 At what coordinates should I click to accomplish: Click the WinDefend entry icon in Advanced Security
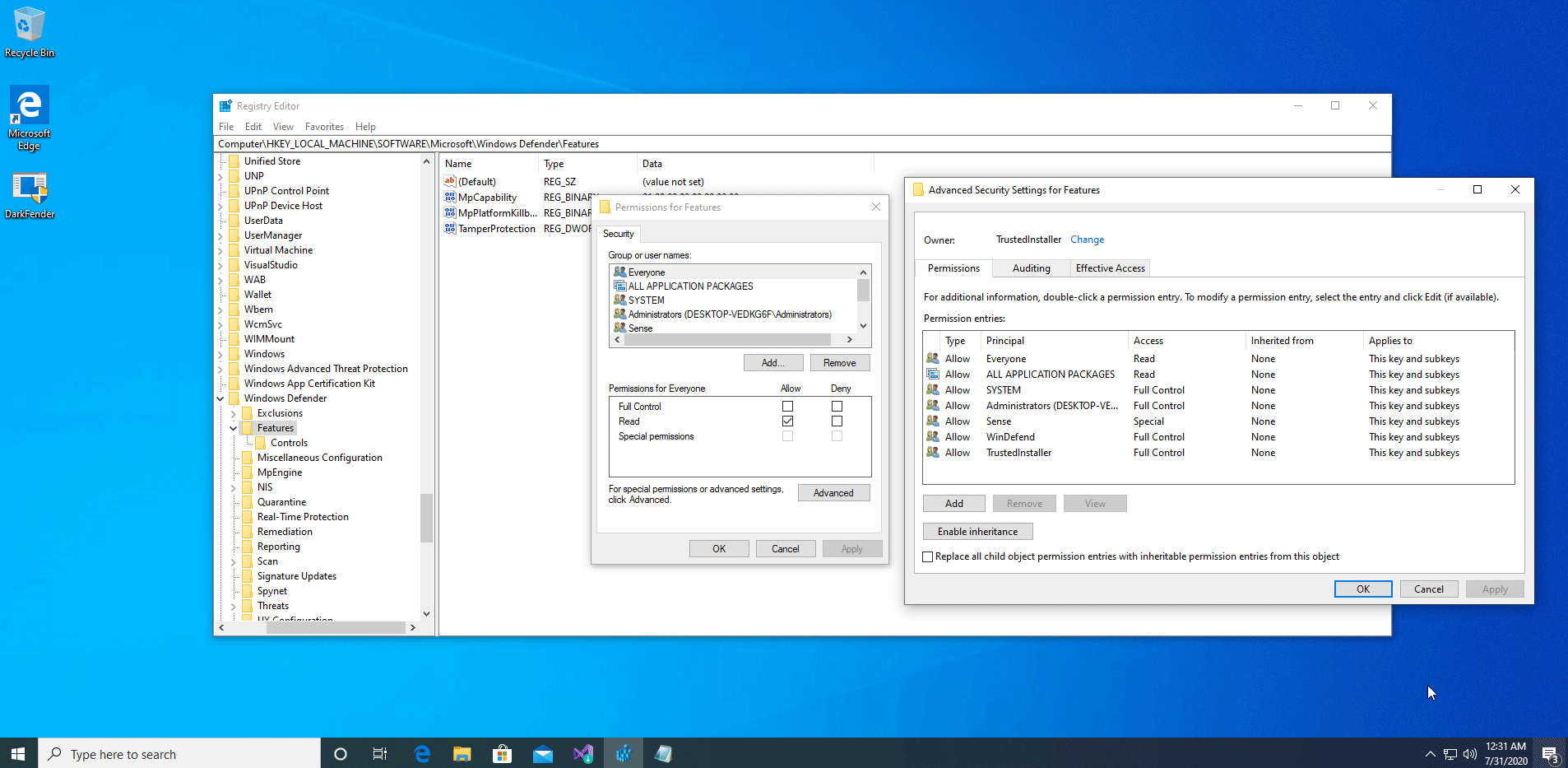(x=933, y=437)
